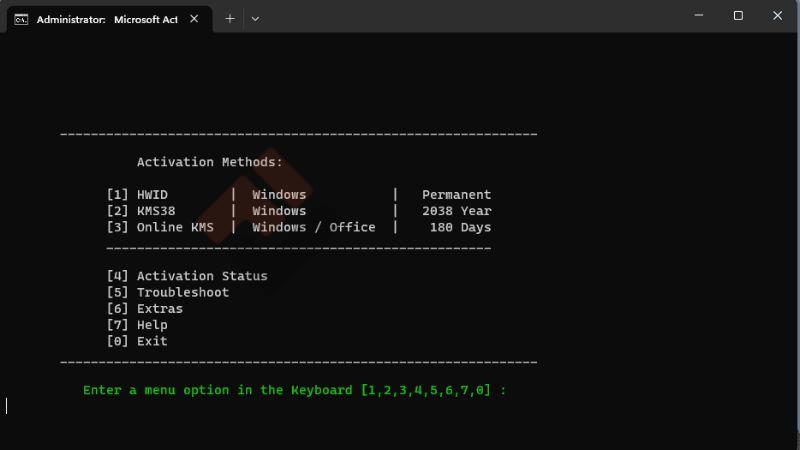Screen dimensions: 800x450
Task: Open a new terminal tab
Action: pyautogui.click(x=230, y=19)
